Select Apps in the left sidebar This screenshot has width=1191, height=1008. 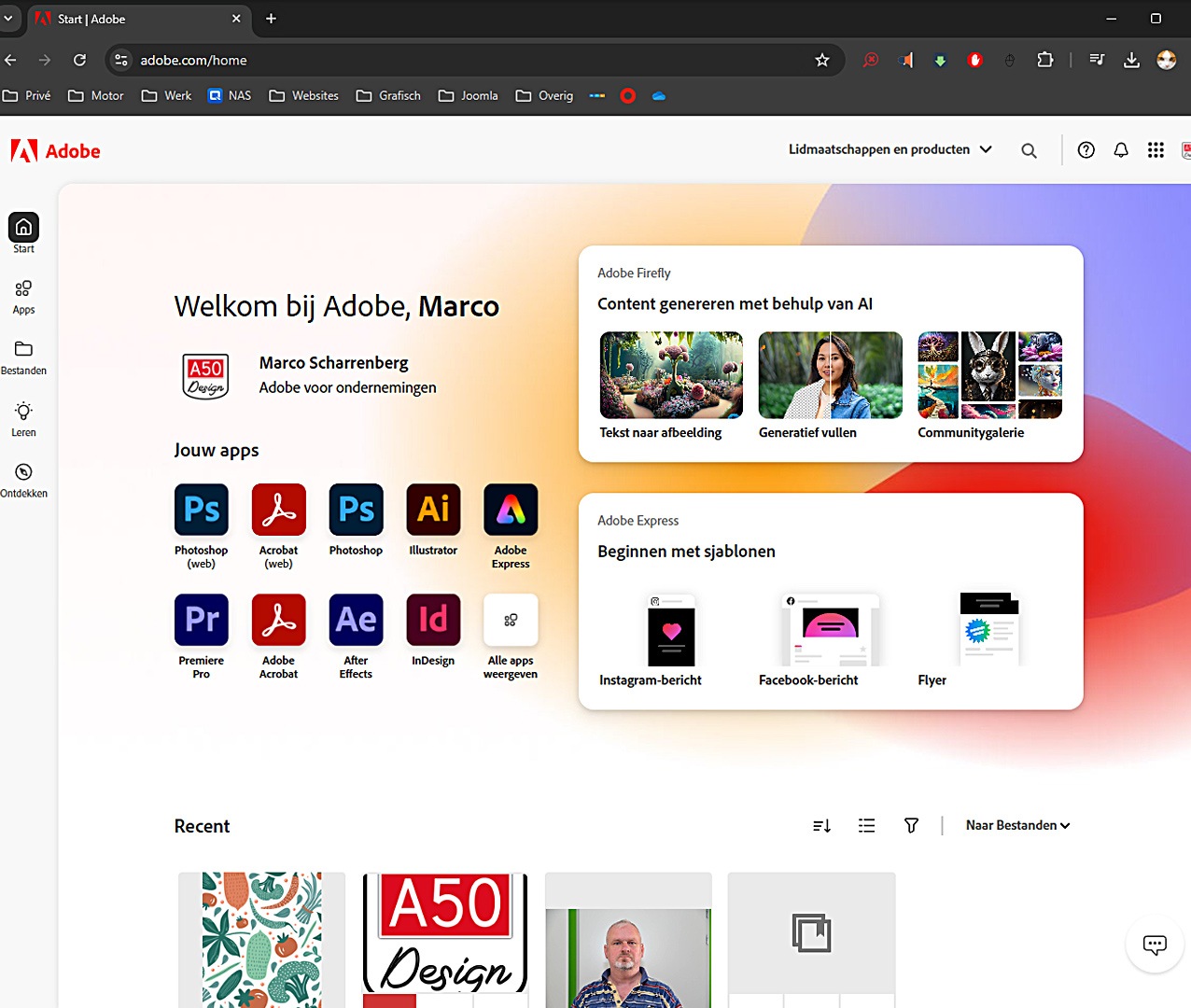[23, 296]
